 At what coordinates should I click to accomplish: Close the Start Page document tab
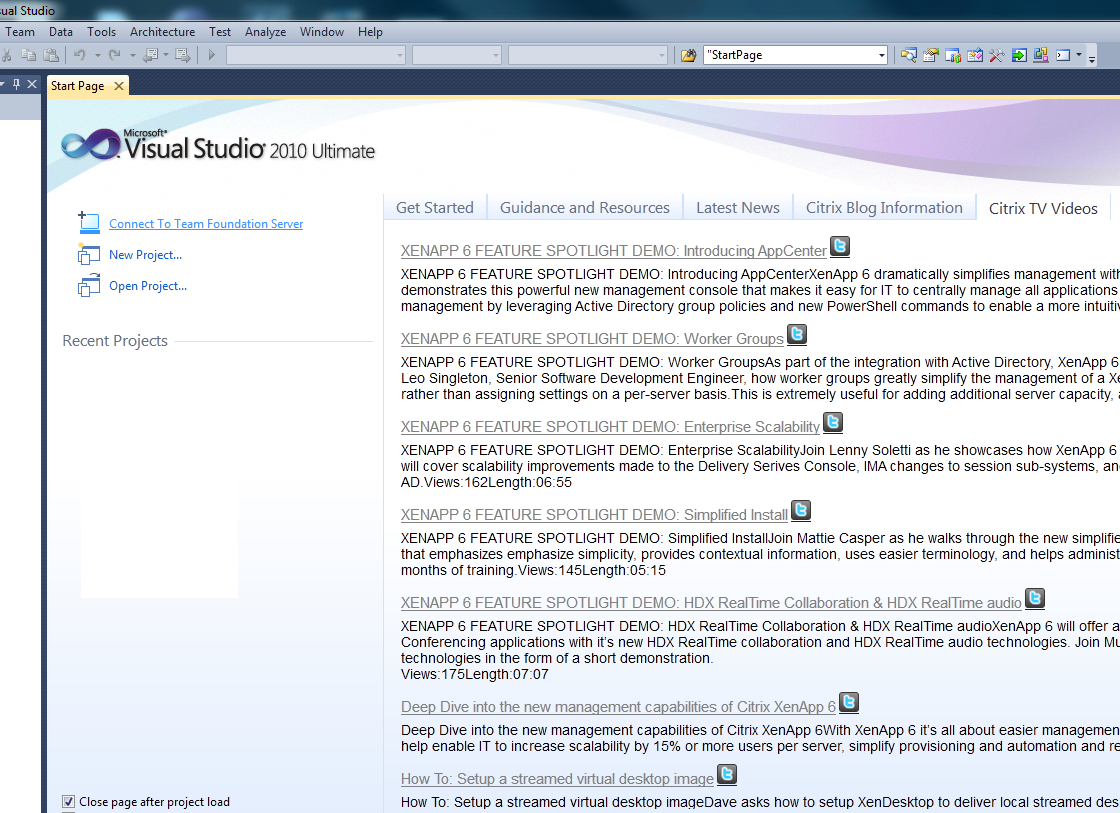[118, 86]
